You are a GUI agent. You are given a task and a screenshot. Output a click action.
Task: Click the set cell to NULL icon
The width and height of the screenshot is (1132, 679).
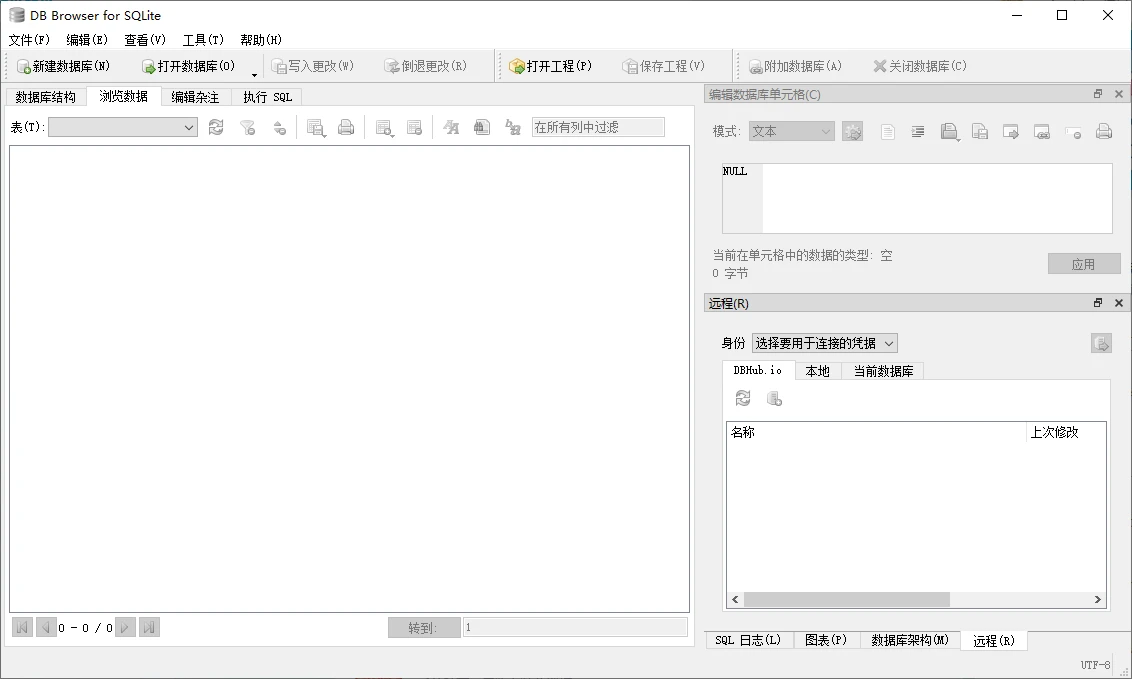pyautogui.click(x=1074, y=131)
